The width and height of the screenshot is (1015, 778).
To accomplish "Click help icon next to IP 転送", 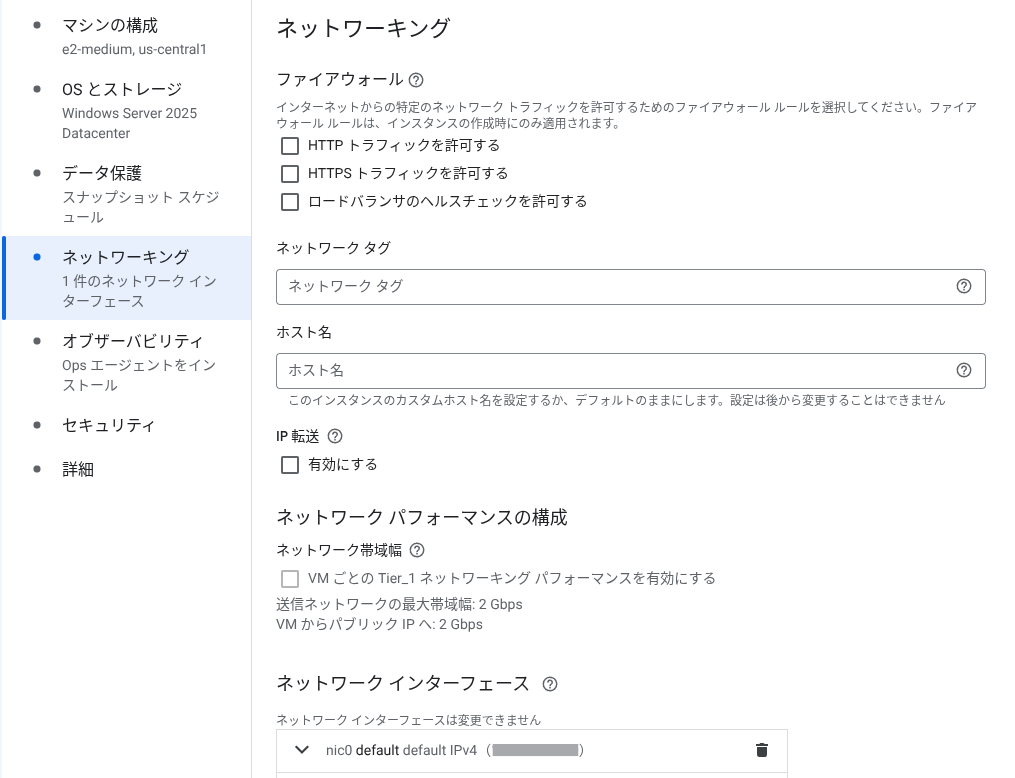I will (x=335, y=436).
